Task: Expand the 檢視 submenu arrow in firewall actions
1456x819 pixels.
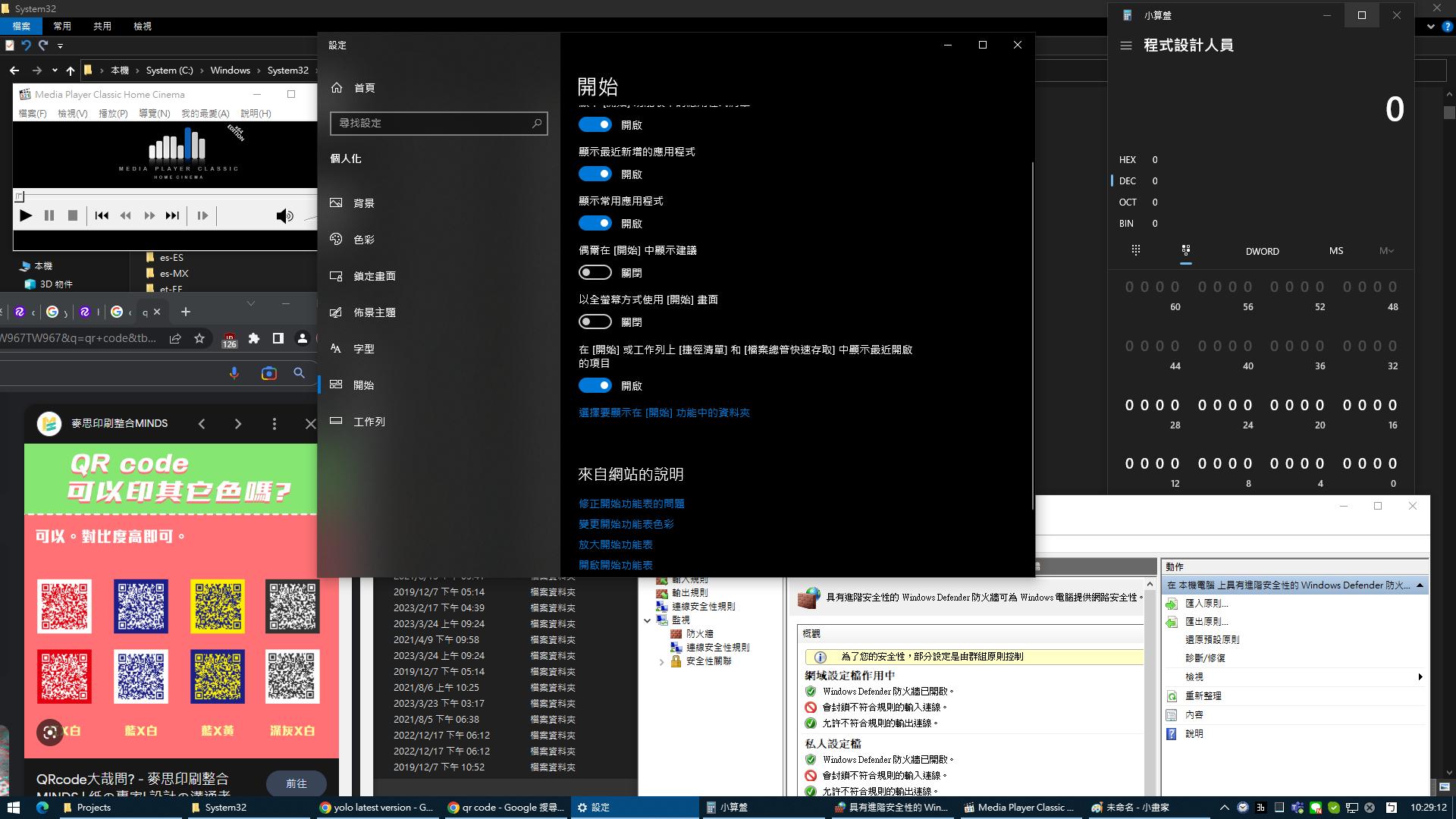Action: tap(1420, 677)
